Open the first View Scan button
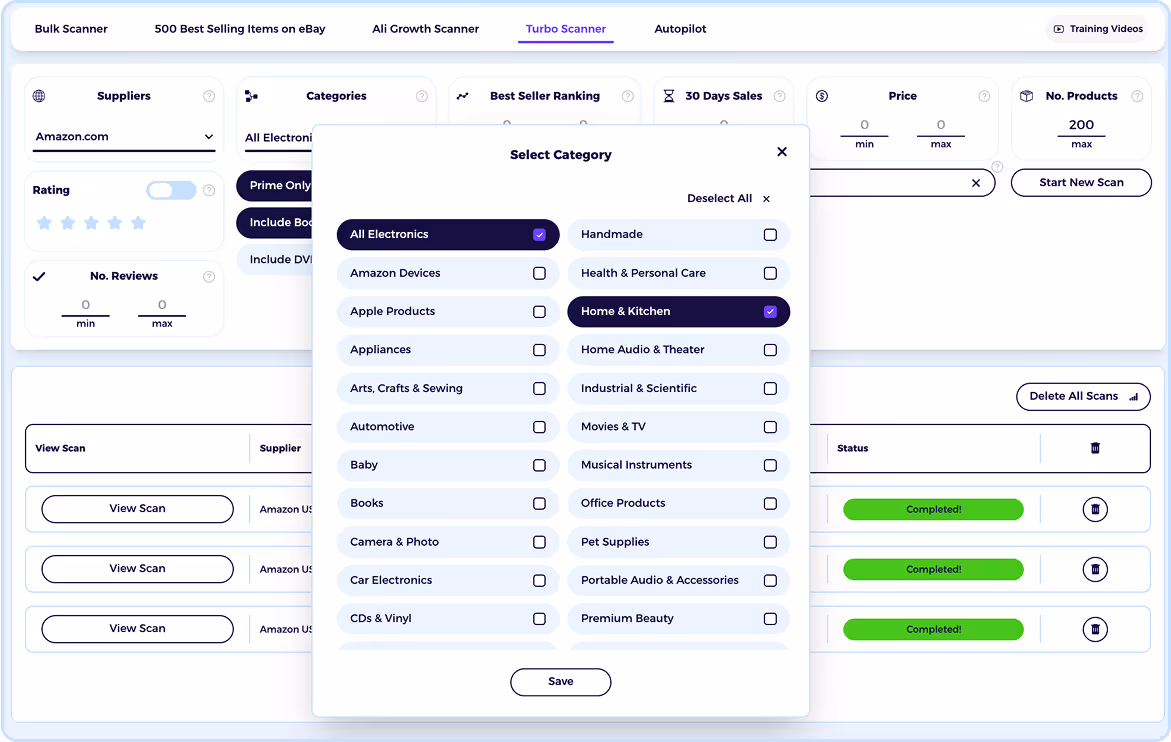The height and width of the screenshot is (742, 1171). 137,509
